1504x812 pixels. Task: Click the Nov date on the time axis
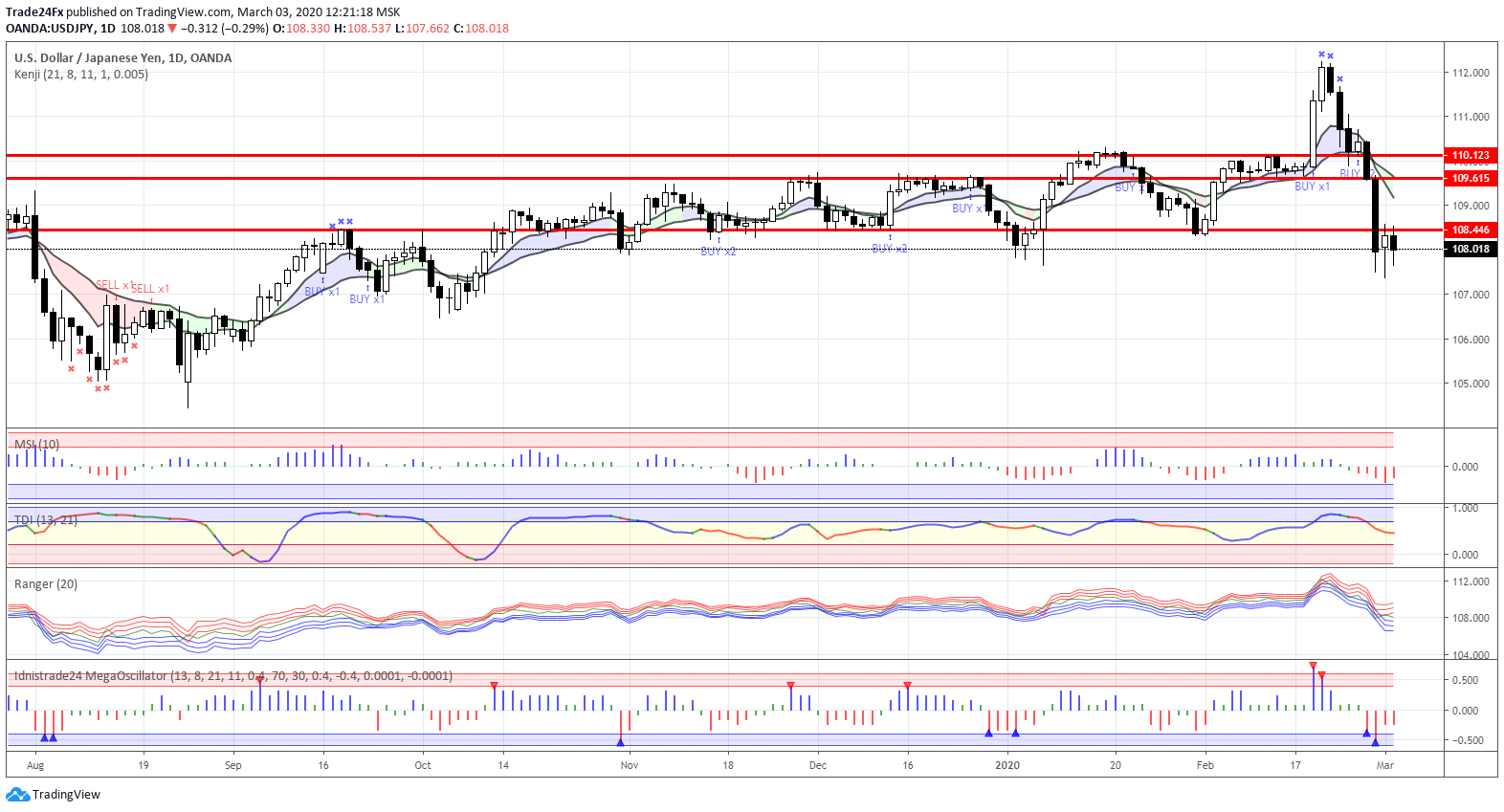(630, 765)
